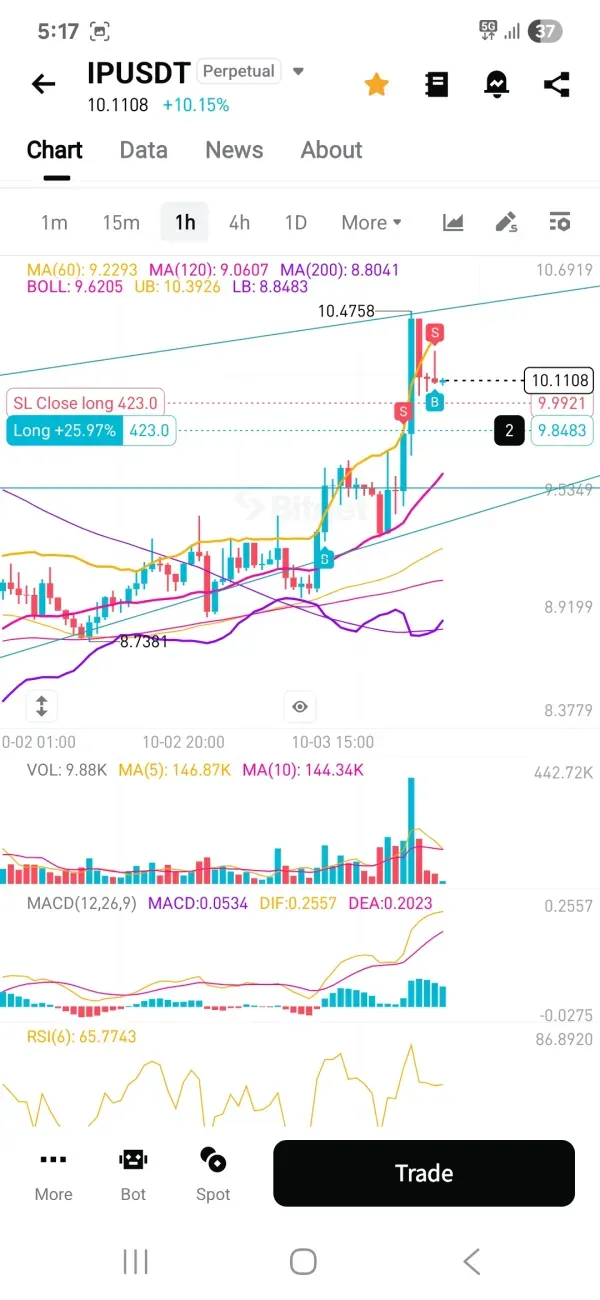Open the More timeframes dropdown
This screenshot has height=1300, width=600.
(371, 222)
